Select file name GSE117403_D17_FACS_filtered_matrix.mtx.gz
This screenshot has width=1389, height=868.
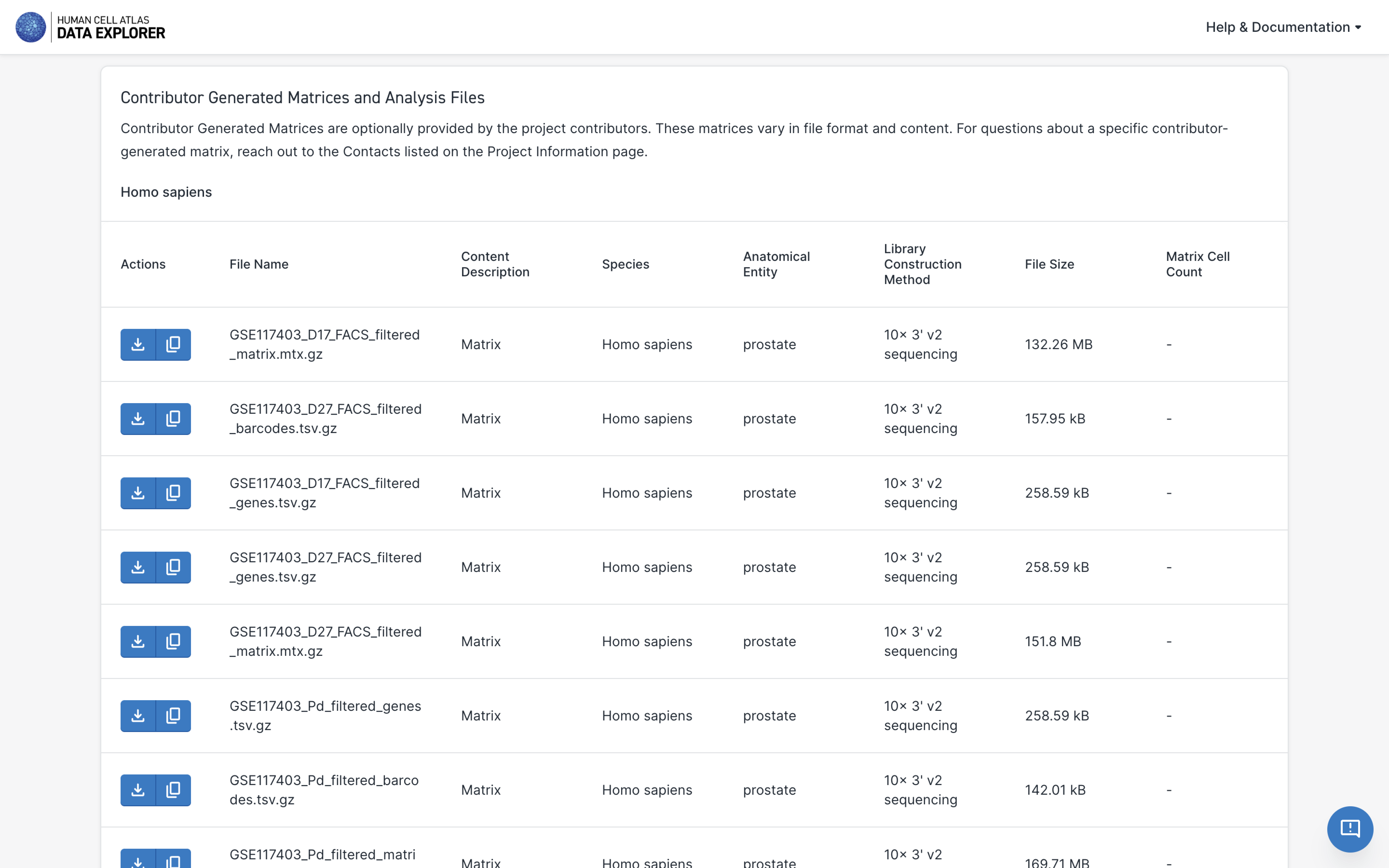pos(325,344)
